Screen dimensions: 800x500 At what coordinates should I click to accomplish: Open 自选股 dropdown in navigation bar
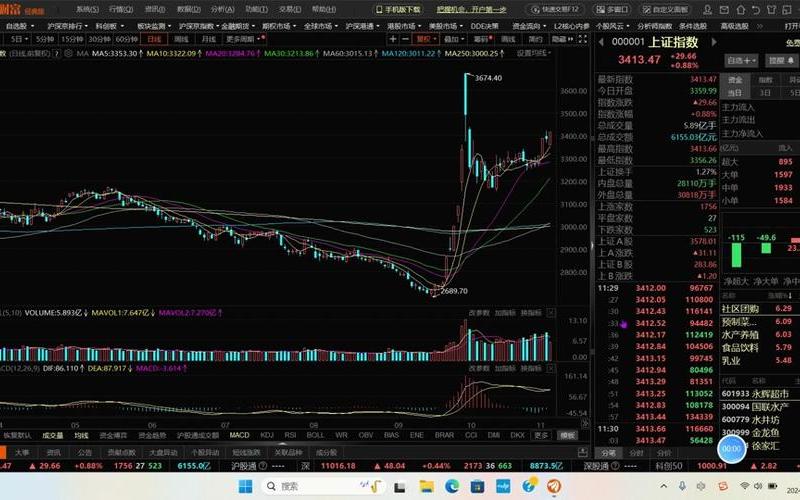click(20, 26)
